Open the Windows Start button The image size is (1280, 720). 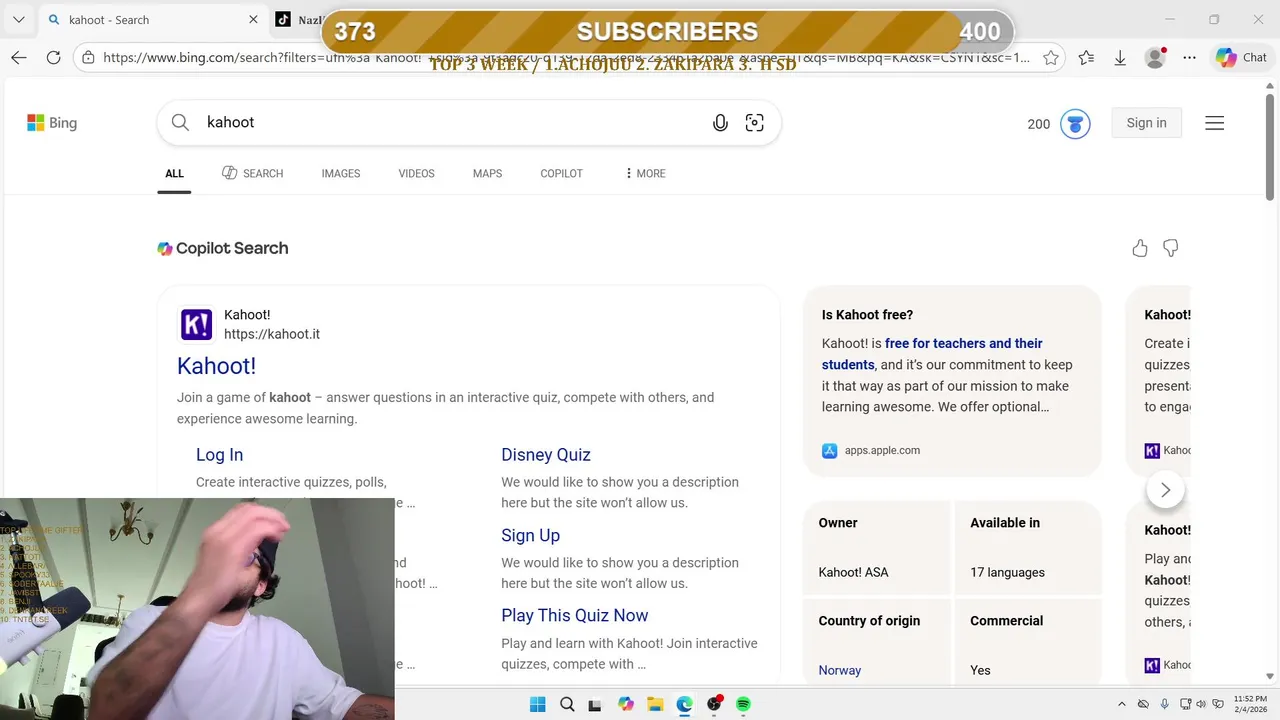(538, 704)
